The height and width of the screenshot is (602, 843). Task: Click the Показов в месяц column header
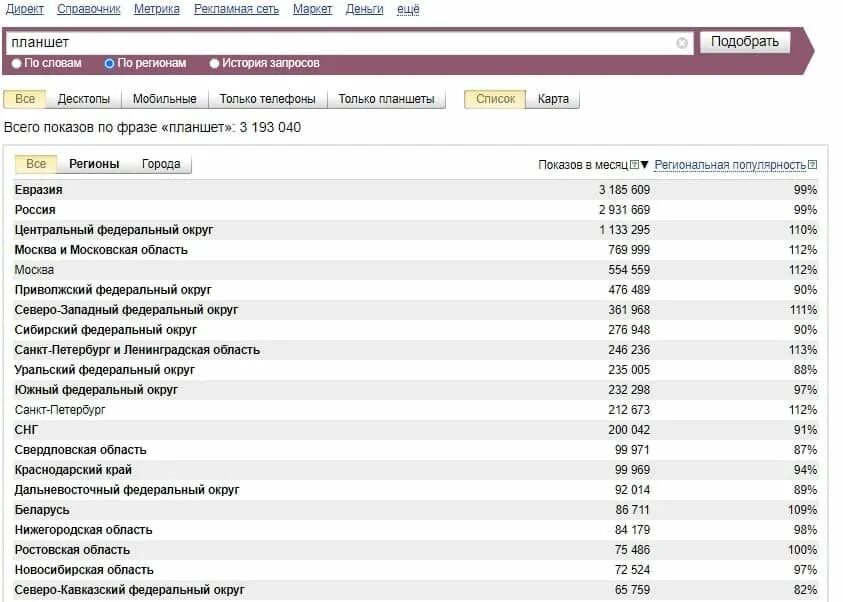583,165
